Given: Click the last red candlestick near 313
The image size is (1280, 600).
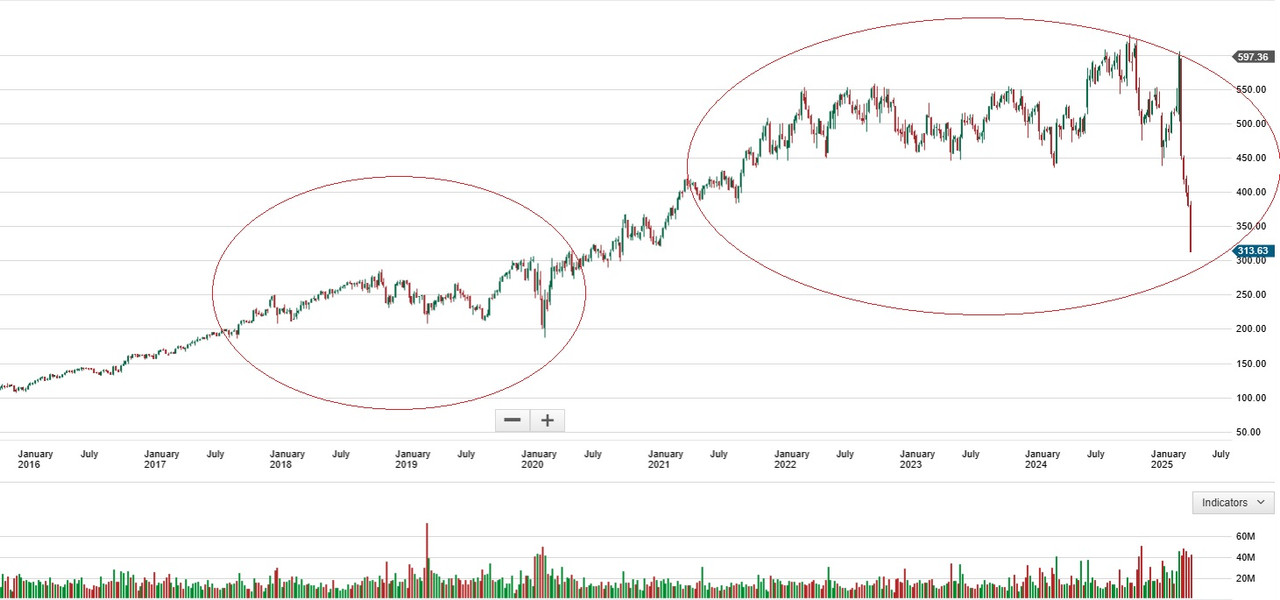Looking at the screenshot, I should click(1191, 227).
